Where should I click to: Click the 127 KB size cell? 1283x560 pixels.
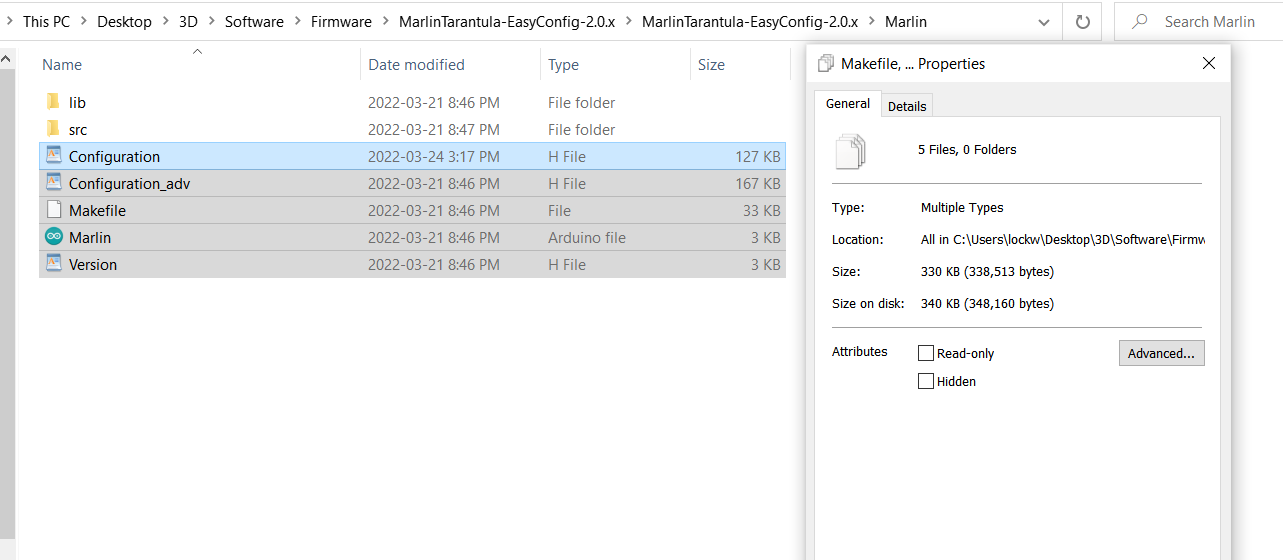757,156
